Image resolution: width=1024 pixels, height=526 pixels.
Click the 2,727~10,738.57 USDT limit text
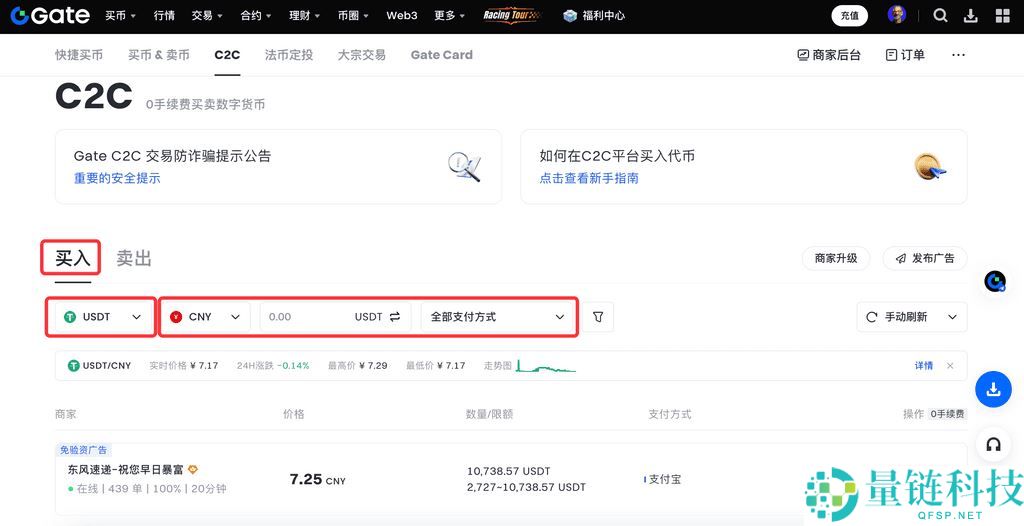[526, 487]
